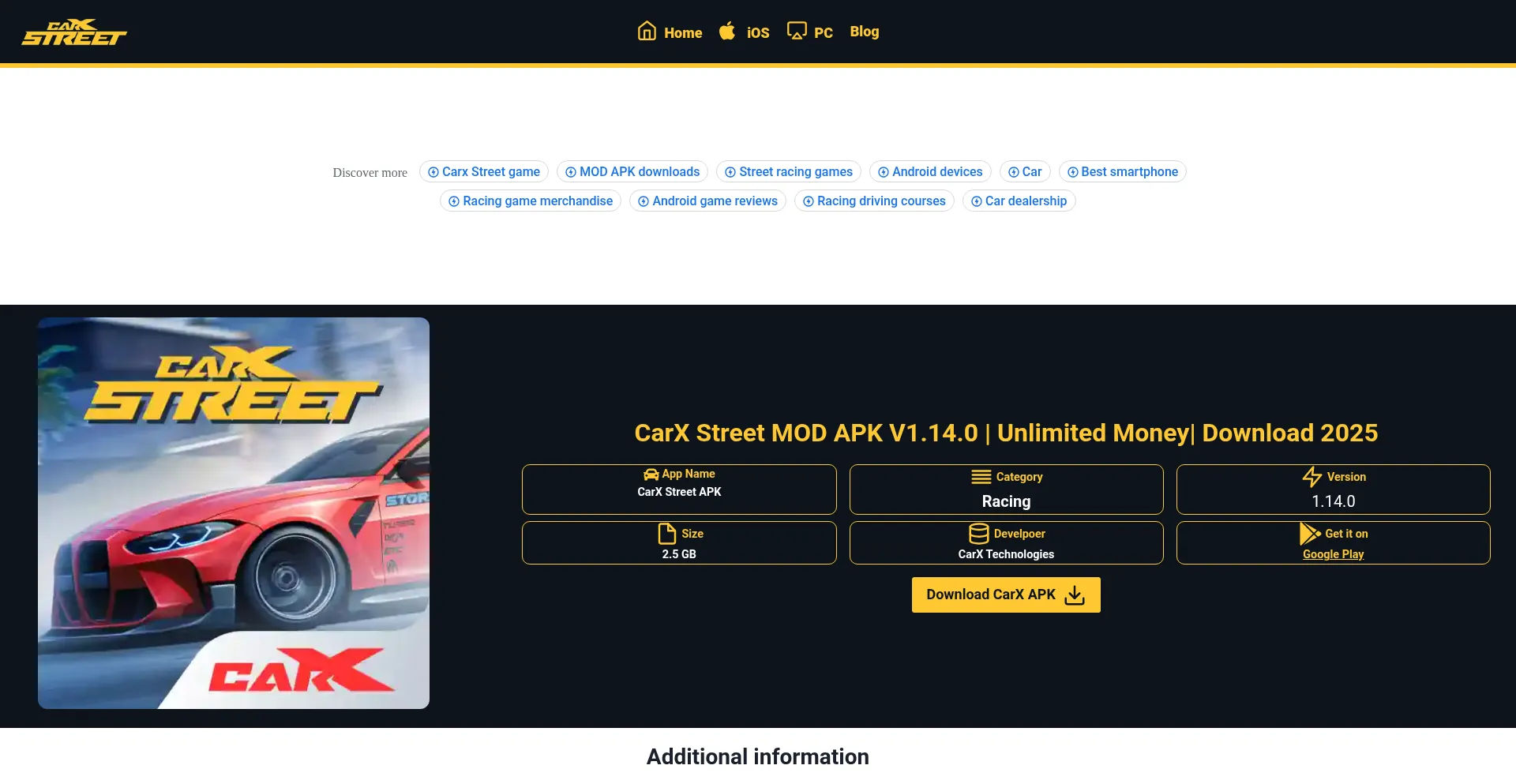Go to the iOS page link

[757, 32]
